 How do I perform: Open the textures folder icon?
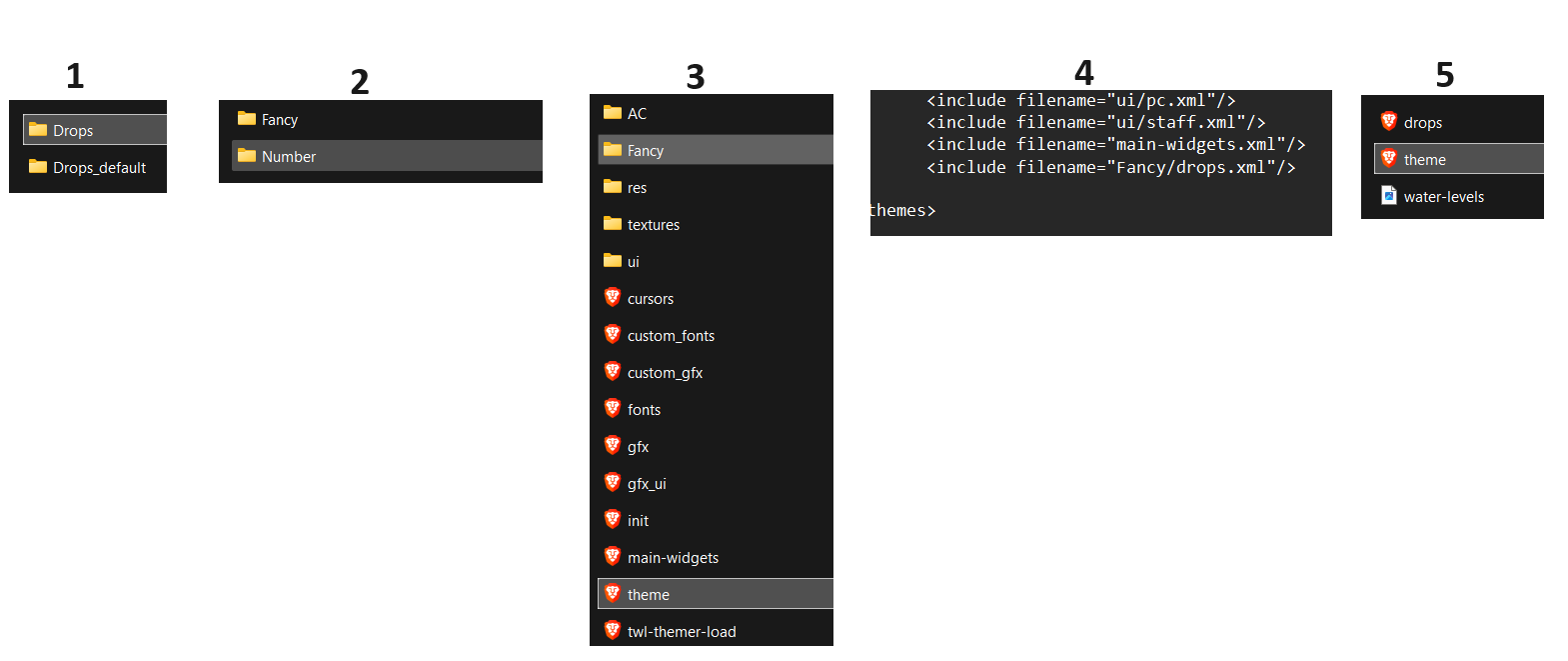(613, 223)
